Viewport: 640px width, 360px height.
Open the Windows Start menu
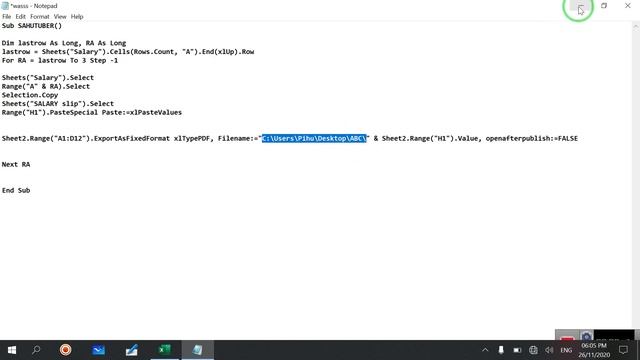tap(11, 350)
